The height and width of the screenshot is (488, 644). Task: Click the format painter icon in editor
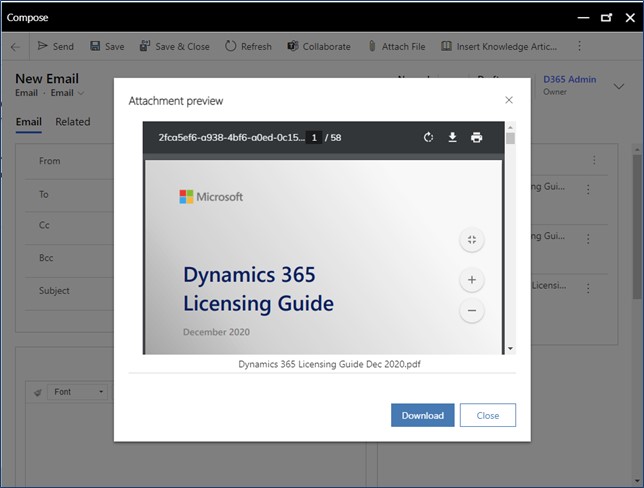[x=38, y=393]
